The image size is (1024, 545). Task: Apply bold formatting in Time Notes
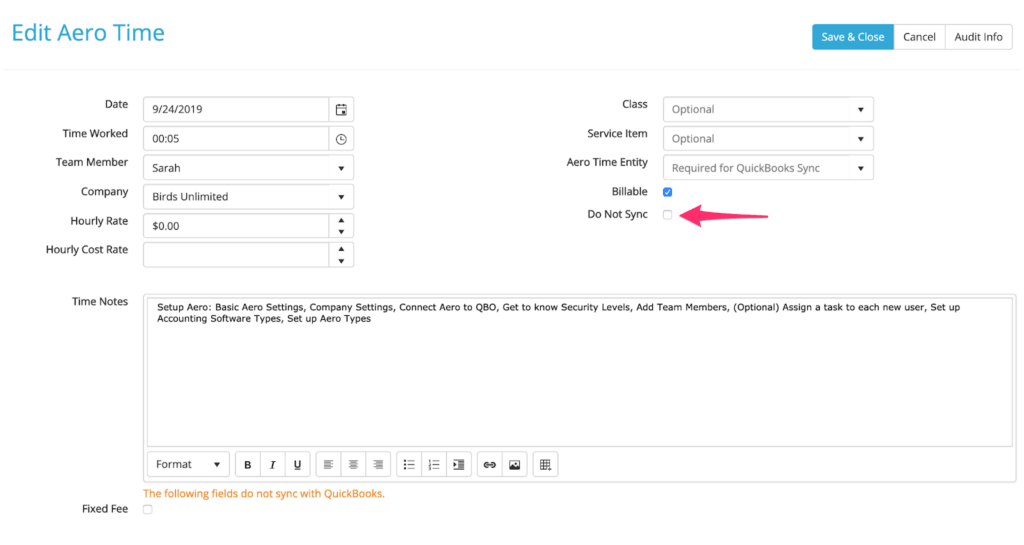[x=248, y=465]
